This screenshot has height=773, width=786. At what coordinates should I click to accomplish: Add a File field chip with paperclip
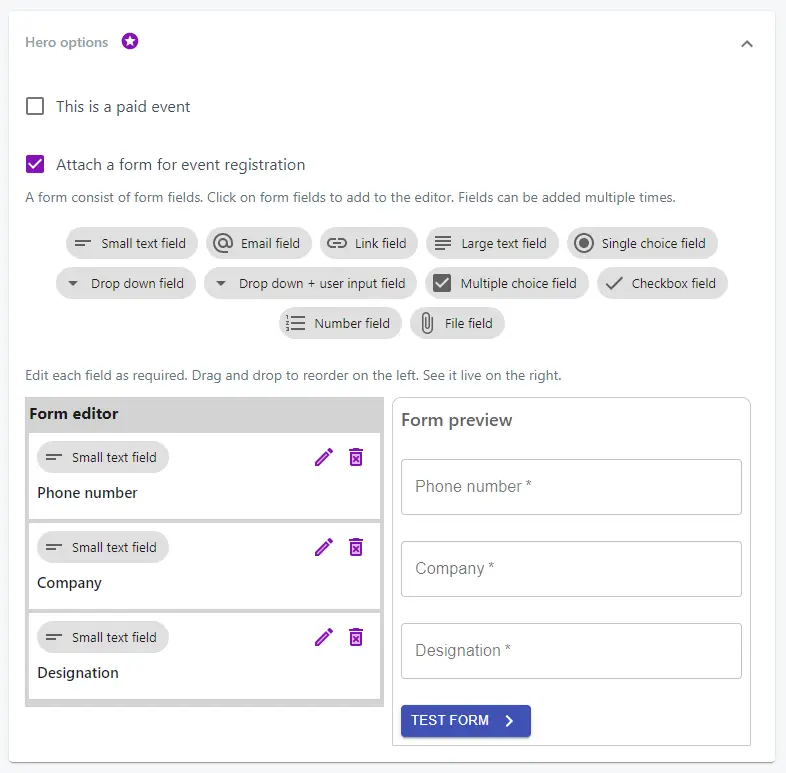(x=457, y=323)
